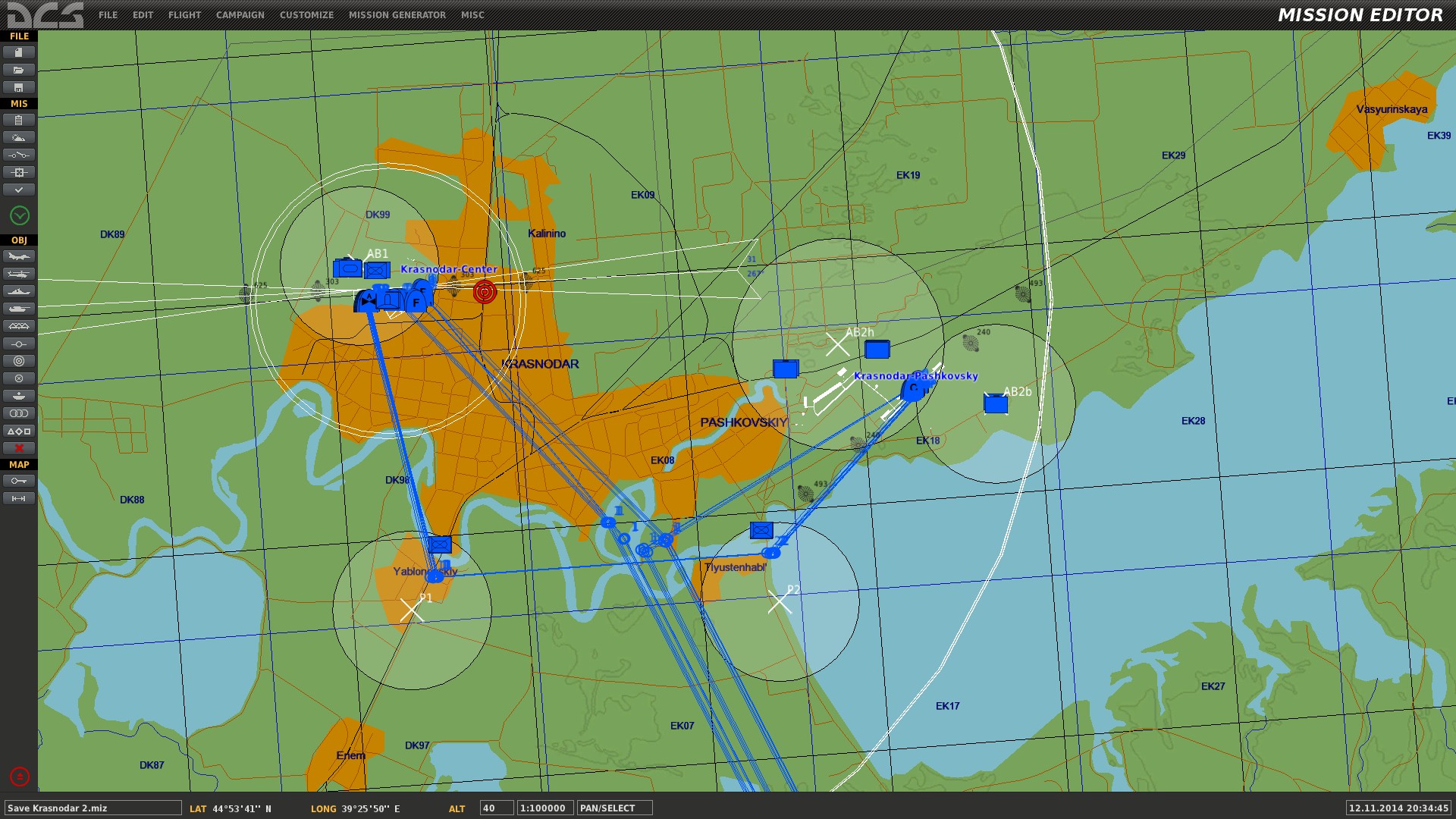The height and width of the screenshot is (819, 1456).
Task: Select the Add initial point tool
Action: 19,344
